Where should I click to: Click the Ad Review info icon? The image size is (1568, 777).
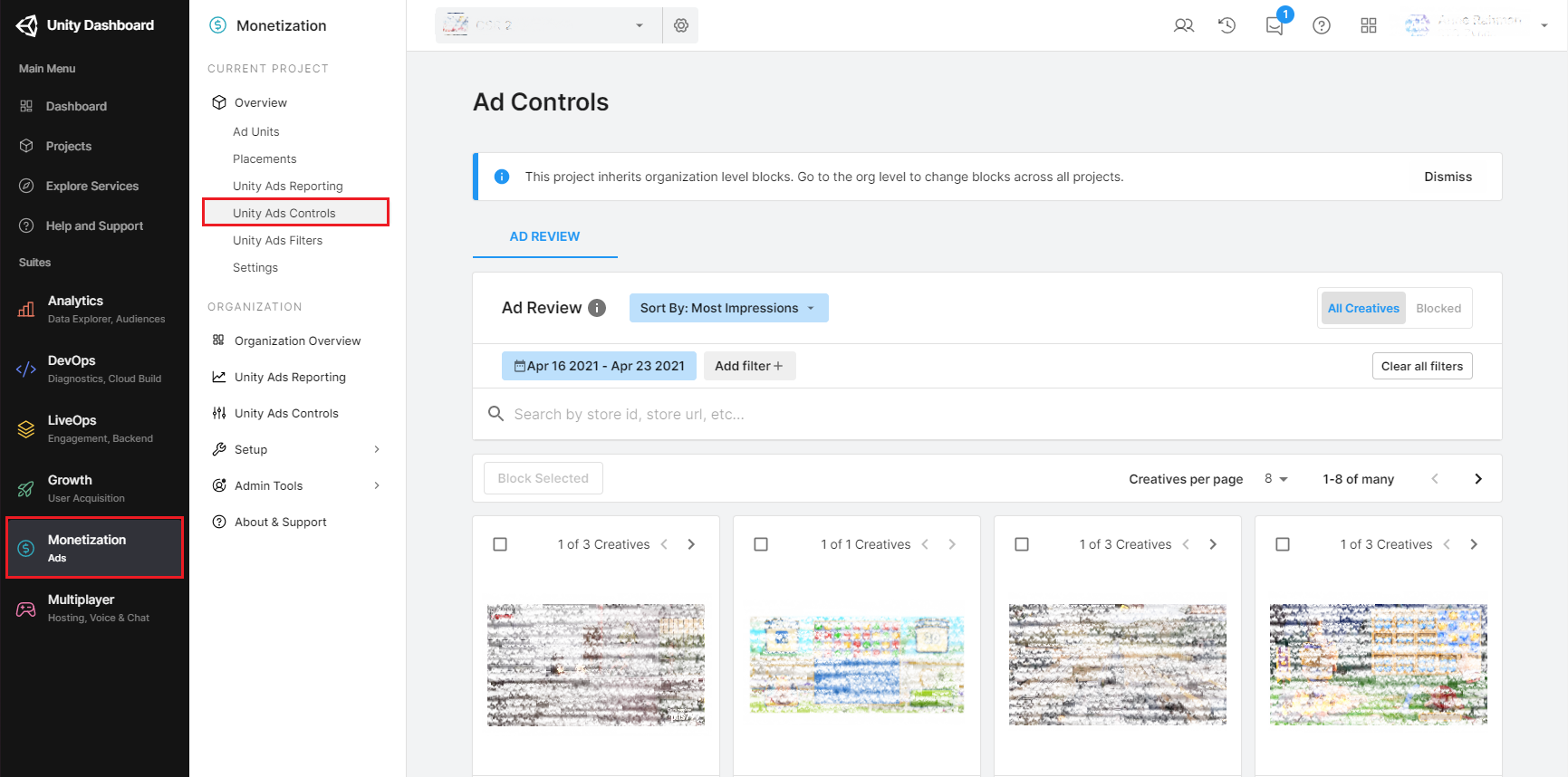click(x=597, y=308)
